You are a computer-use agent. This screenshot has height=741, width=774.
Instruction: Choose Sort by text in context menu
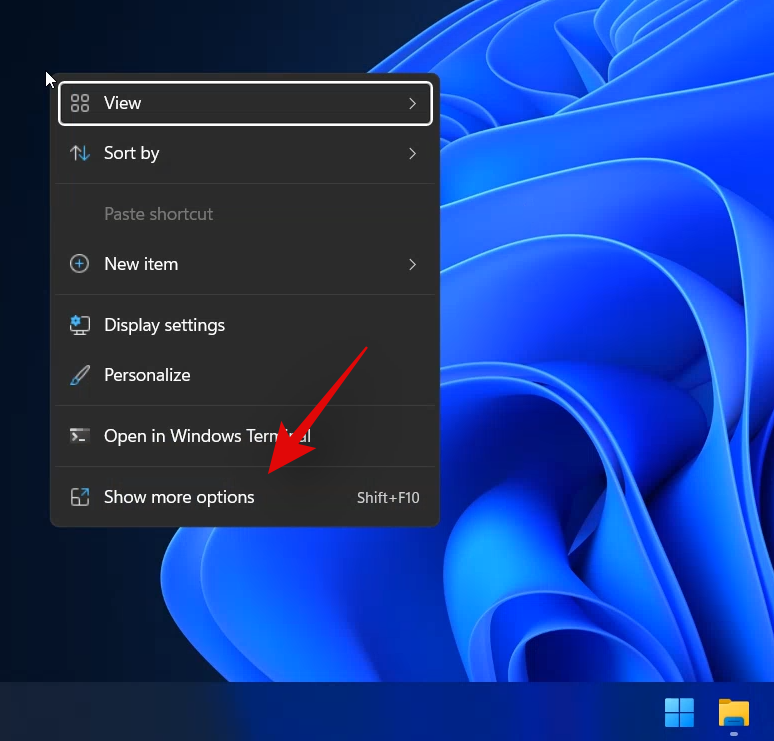pos(132,153)
